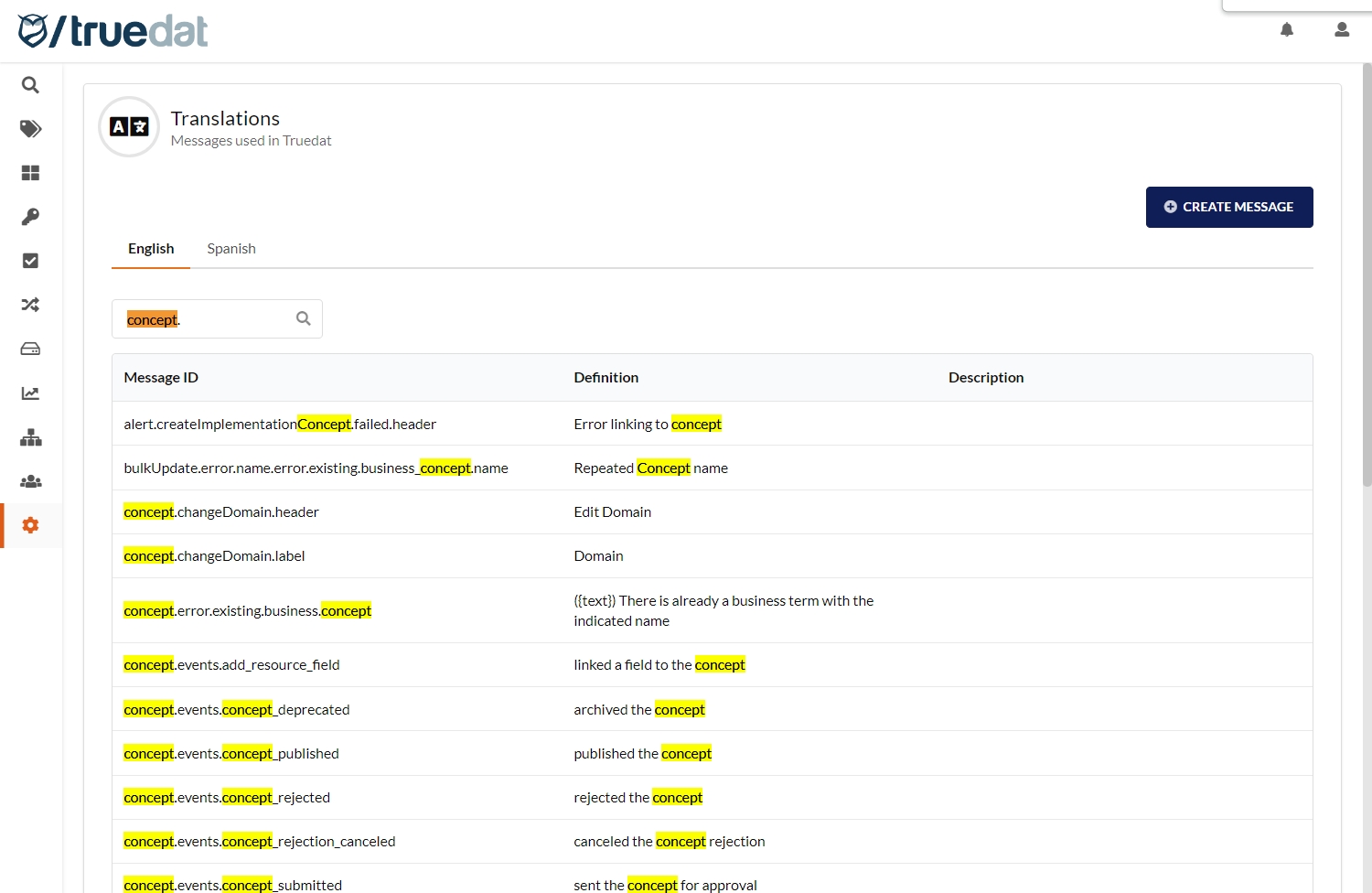
Task: Click the key icon in sidebar
Action: [30, 217]
